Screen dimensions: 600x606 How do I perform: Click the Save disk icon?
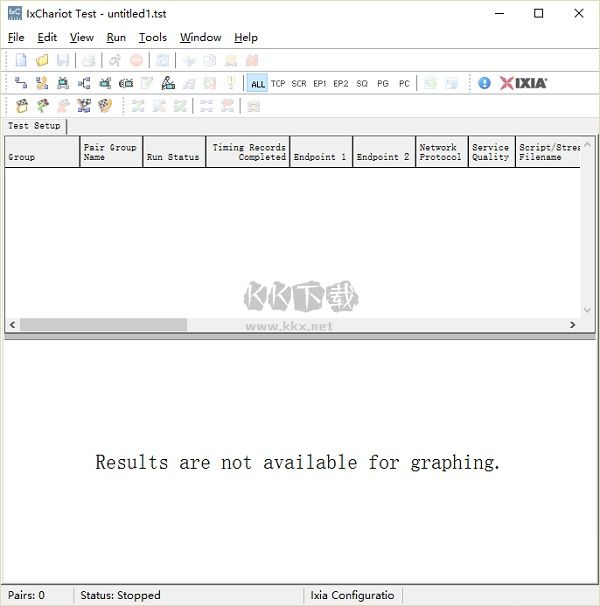(63, 61)
